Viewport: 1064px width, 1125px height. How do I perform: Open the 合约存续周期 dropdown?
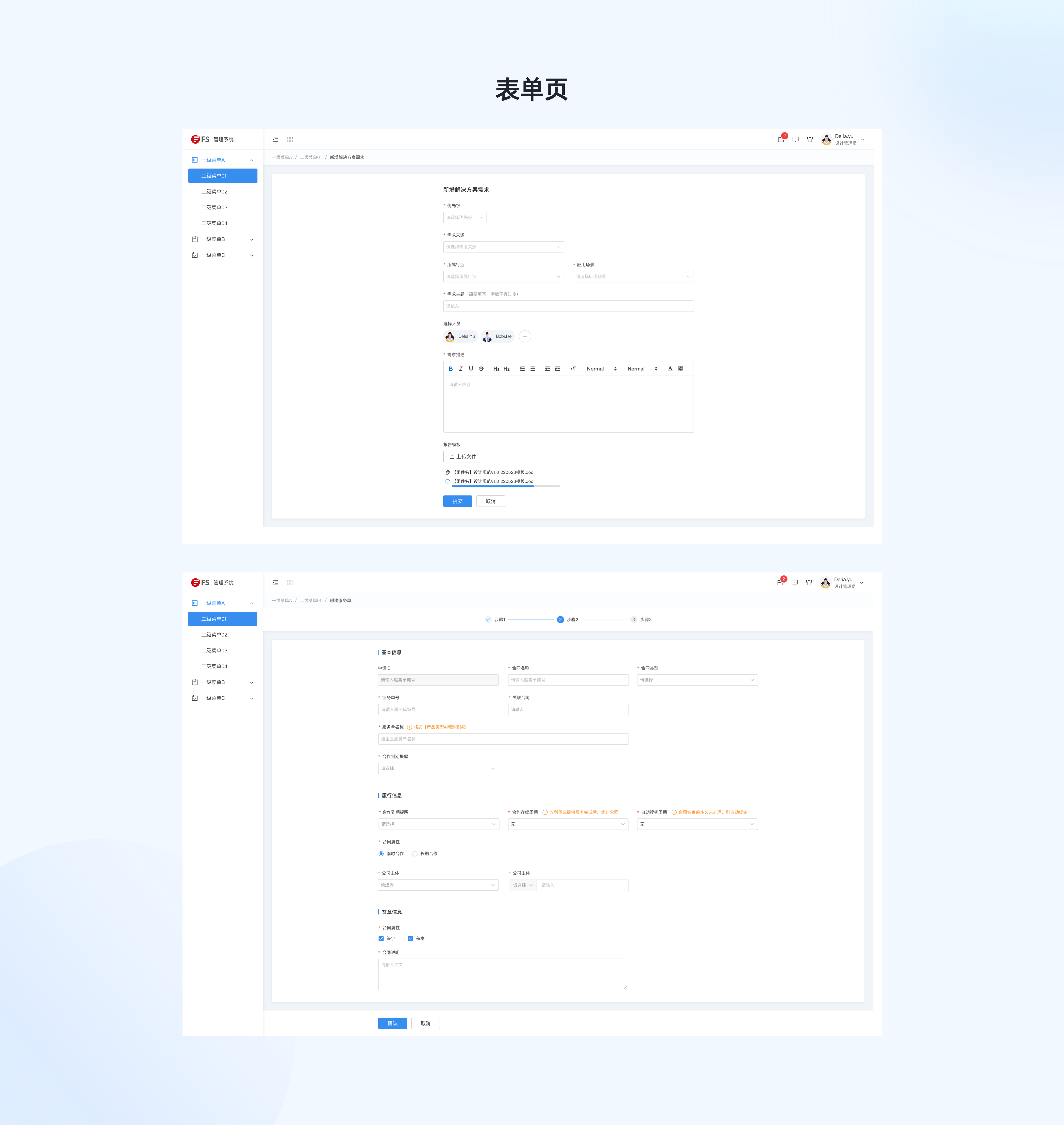(x=568, y=824)
